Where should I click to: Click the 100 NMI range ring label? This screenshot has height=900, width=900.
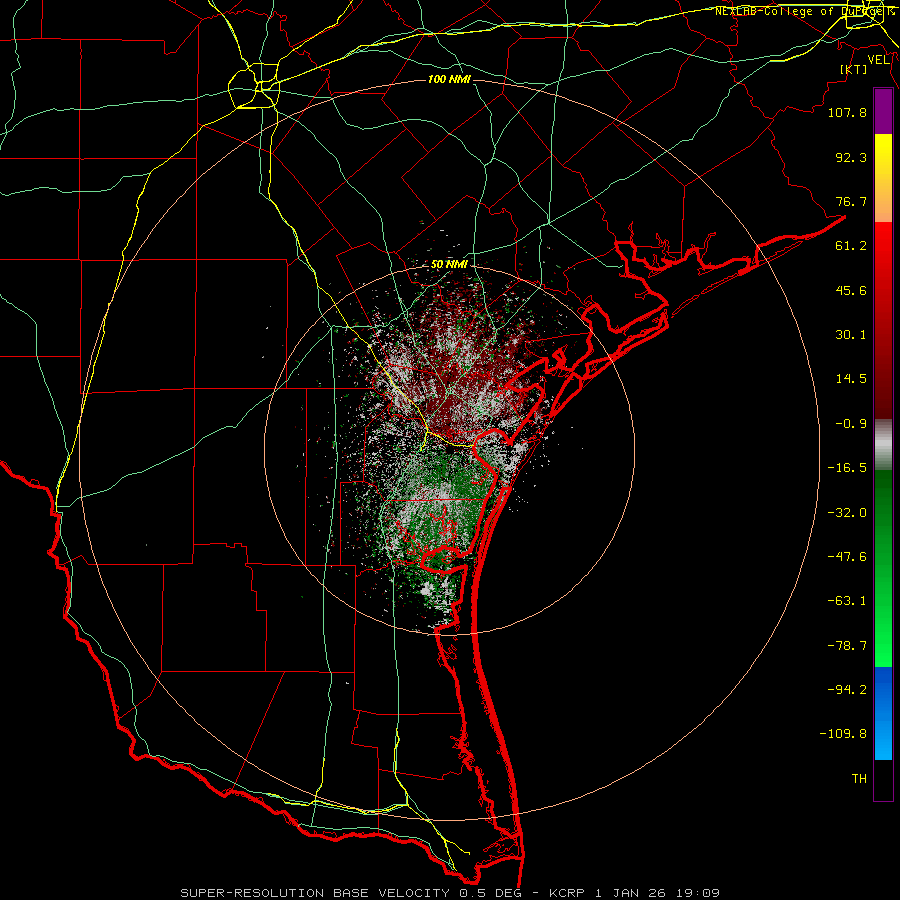pyautogui.click(x=449, y=79)
